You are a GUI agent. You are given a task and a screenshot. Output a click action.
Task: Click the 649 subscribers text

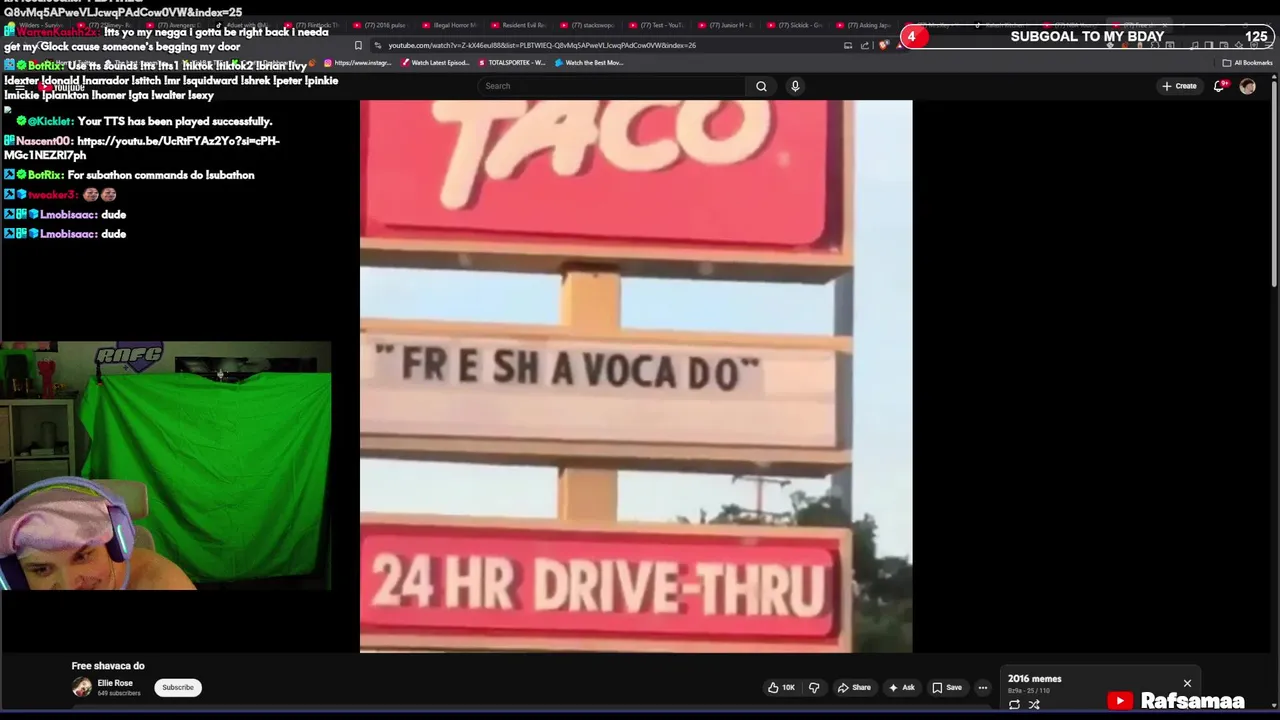pyautogui.click(x=119, y=693)
